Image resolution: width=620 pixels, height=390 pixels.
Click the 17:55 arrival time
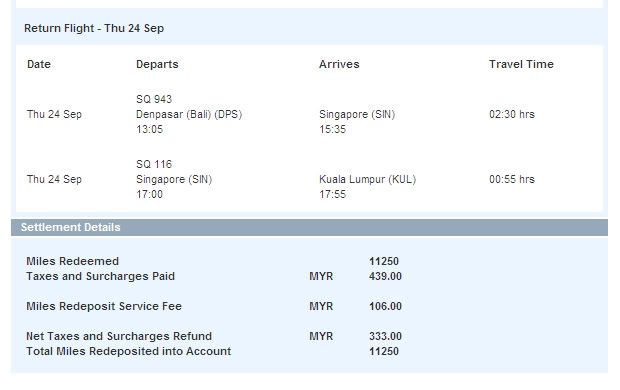point(333,195)
